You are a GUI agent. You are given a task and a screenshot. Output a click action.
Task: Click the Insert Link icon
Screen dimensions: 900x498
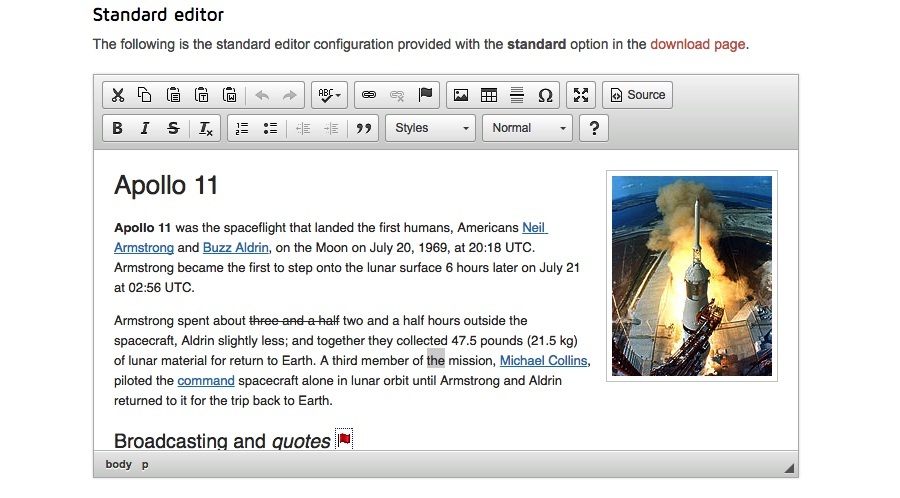368,95
